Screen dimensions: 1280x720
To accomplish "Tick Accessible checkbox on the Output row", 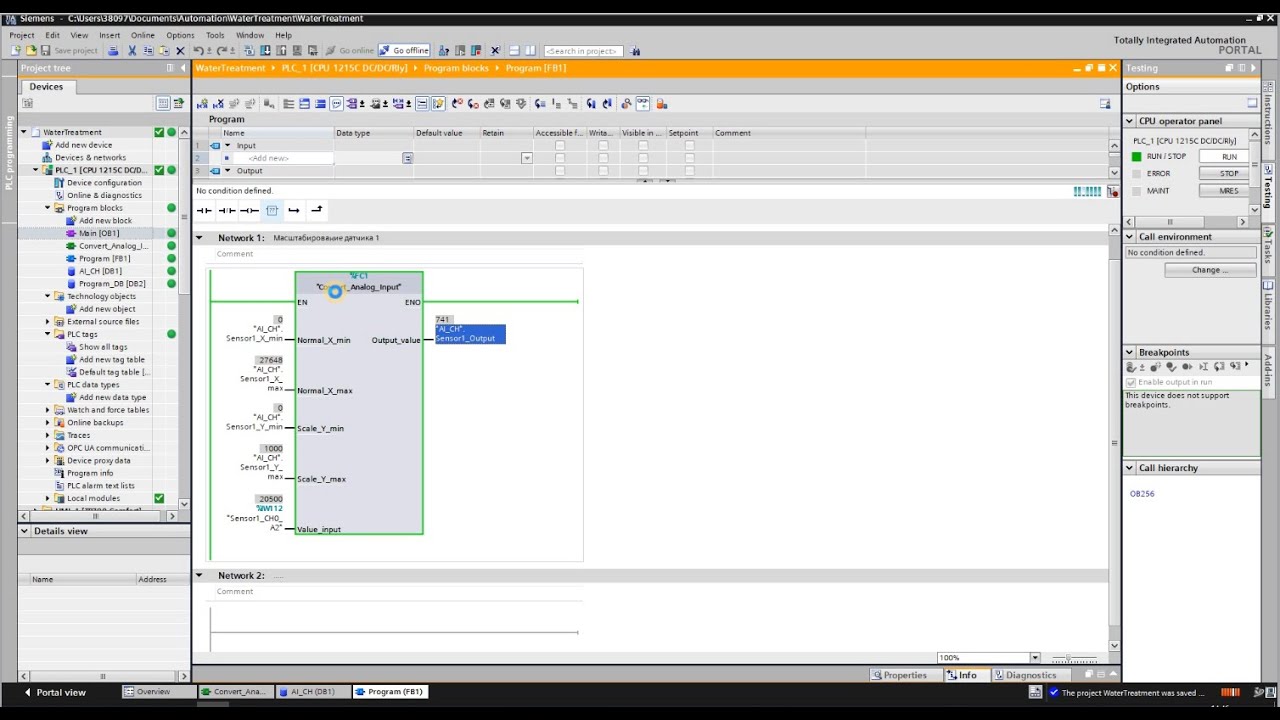I will tap(559, 171).
